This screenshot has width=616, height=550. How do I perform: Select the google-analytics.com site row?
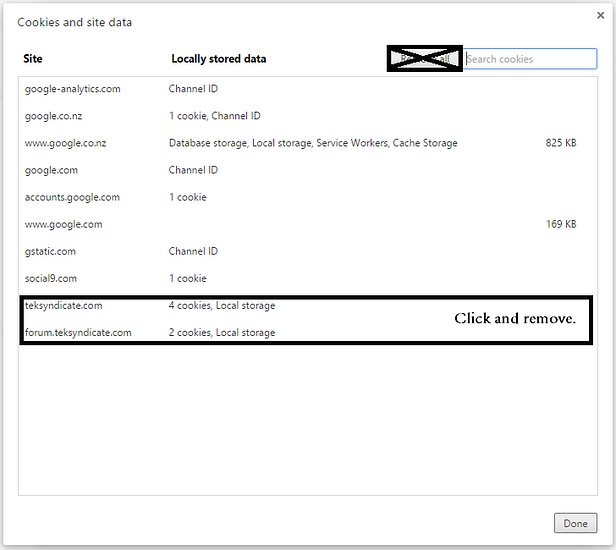point(73,89)
